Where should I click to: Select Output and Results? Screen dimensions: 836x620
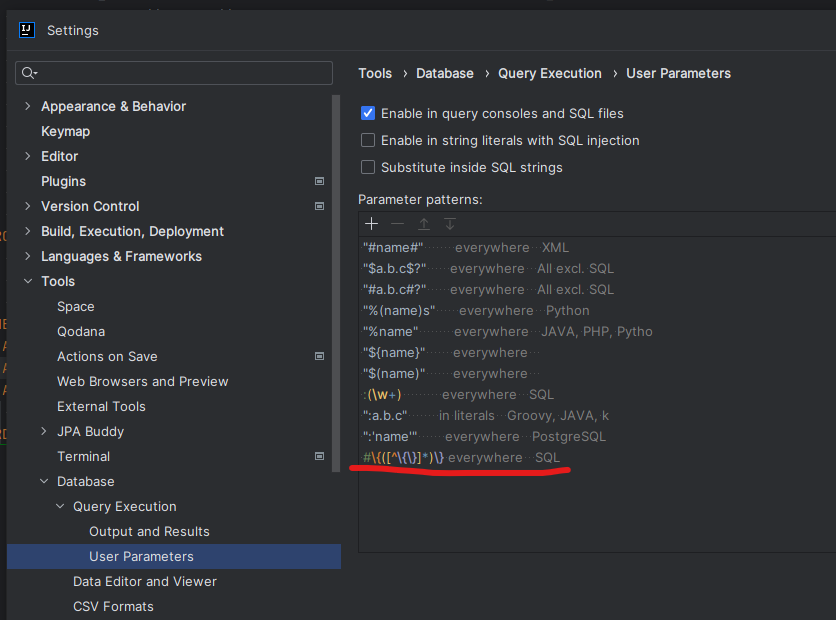[149, 532]
